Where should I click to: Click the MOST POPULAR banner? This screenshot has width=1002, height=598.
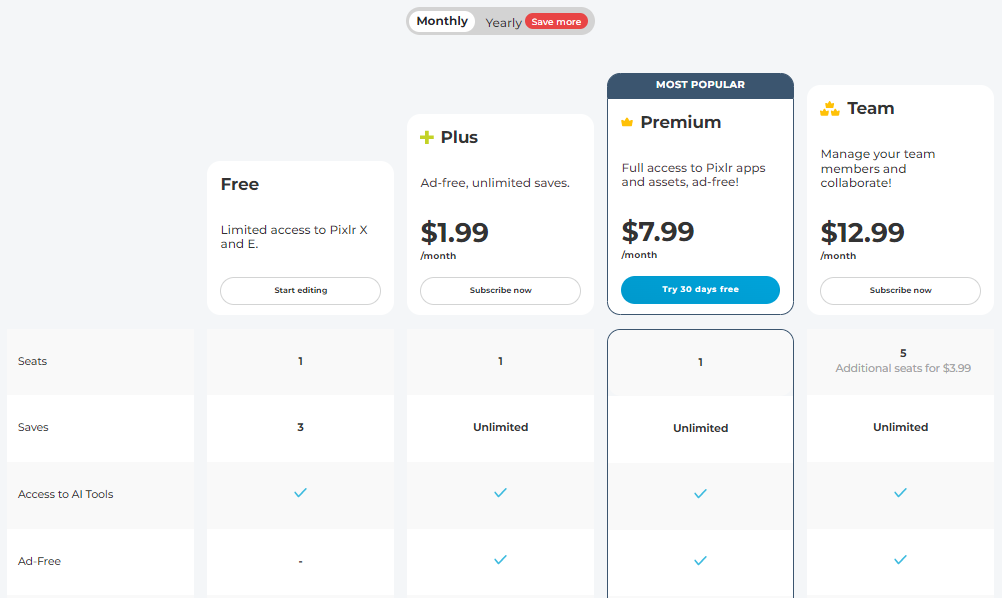[700, 85]
